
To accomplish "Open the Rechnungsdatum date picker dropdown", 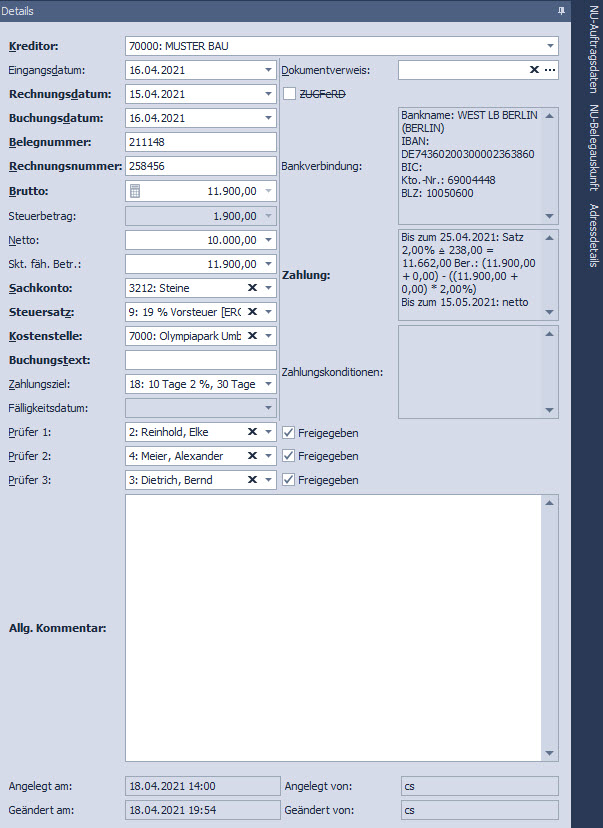I will click(268, 94).
